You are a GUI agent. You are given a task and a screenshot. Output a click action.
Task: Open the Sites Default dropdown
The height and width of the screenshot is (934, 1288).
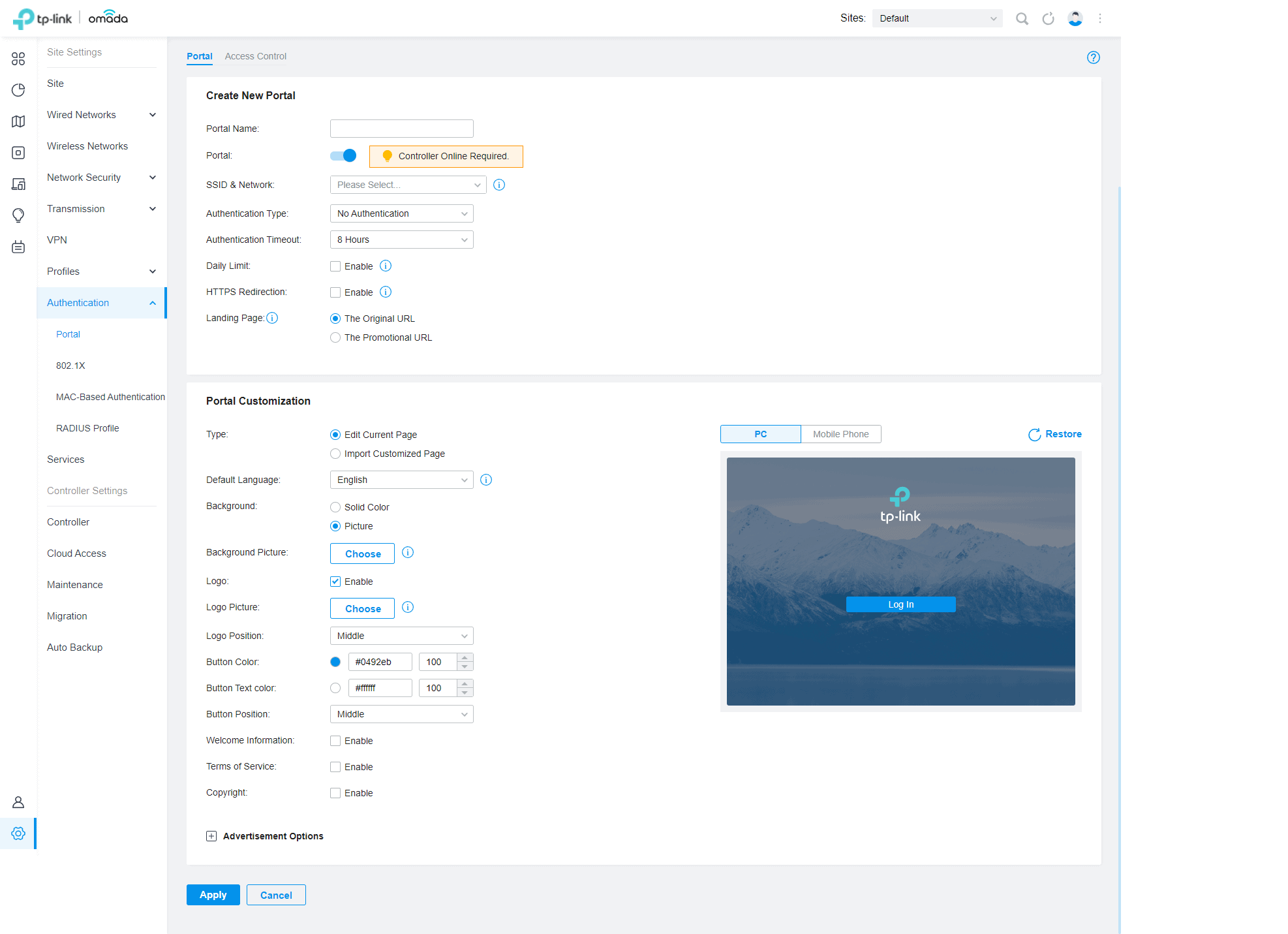(938, 18)
